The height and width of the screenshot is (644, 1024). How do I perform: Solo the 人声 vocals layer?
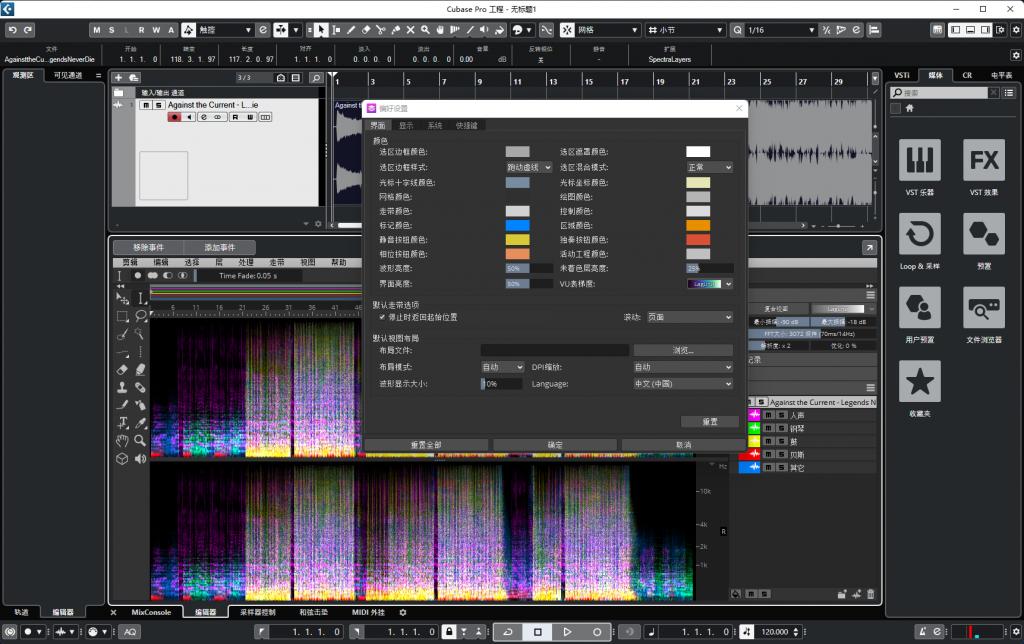point(781,415)
